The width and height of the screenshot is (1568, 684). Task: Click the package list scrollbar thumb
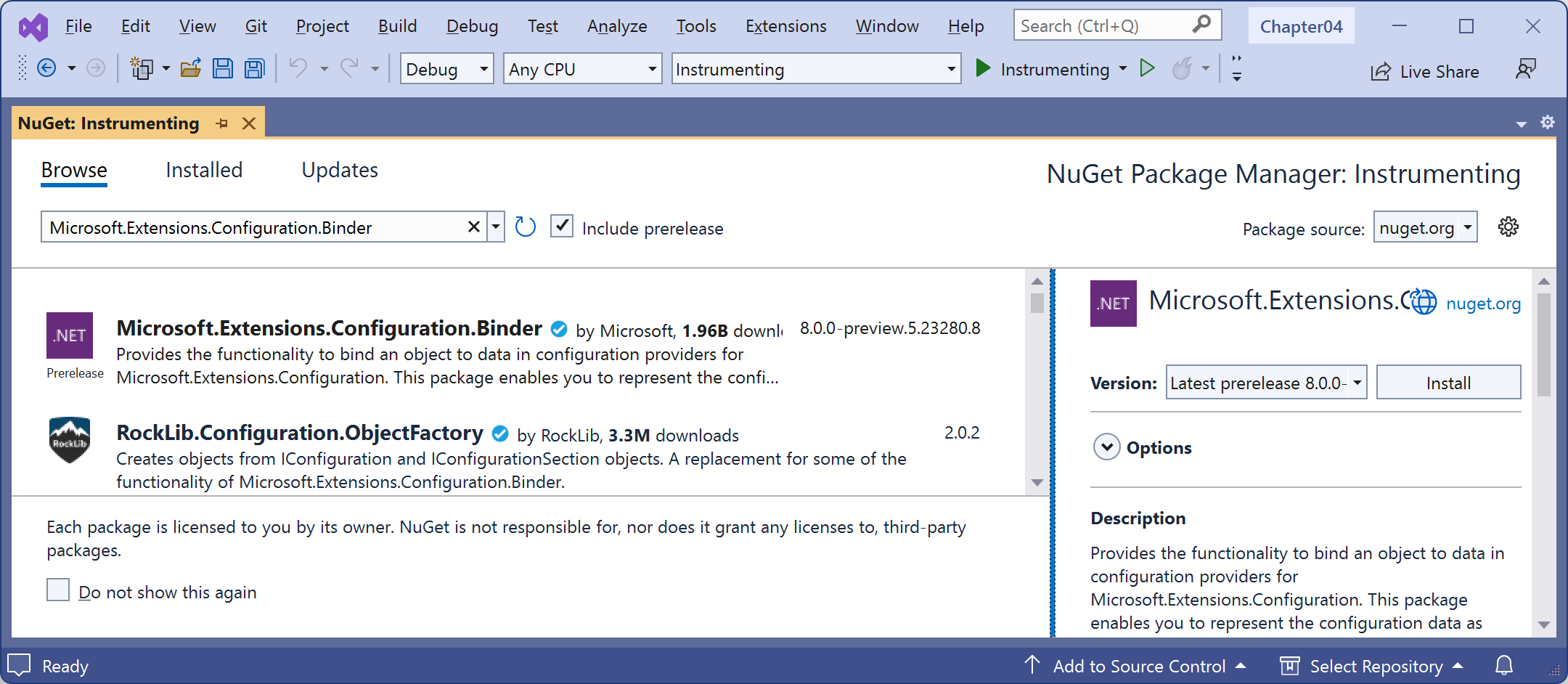1037,302
